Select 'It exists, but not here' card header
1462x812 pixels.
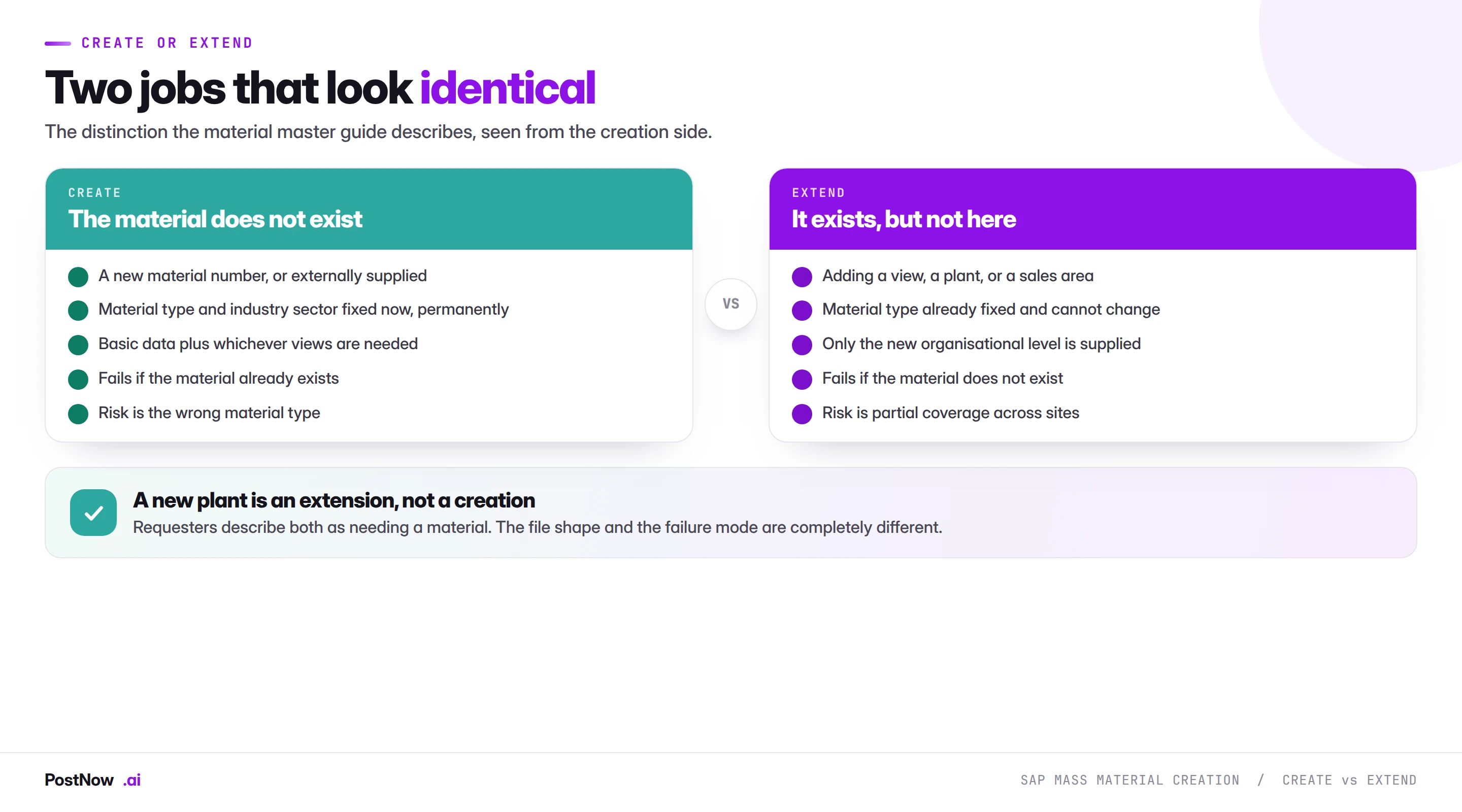(x=1092, y=209)
